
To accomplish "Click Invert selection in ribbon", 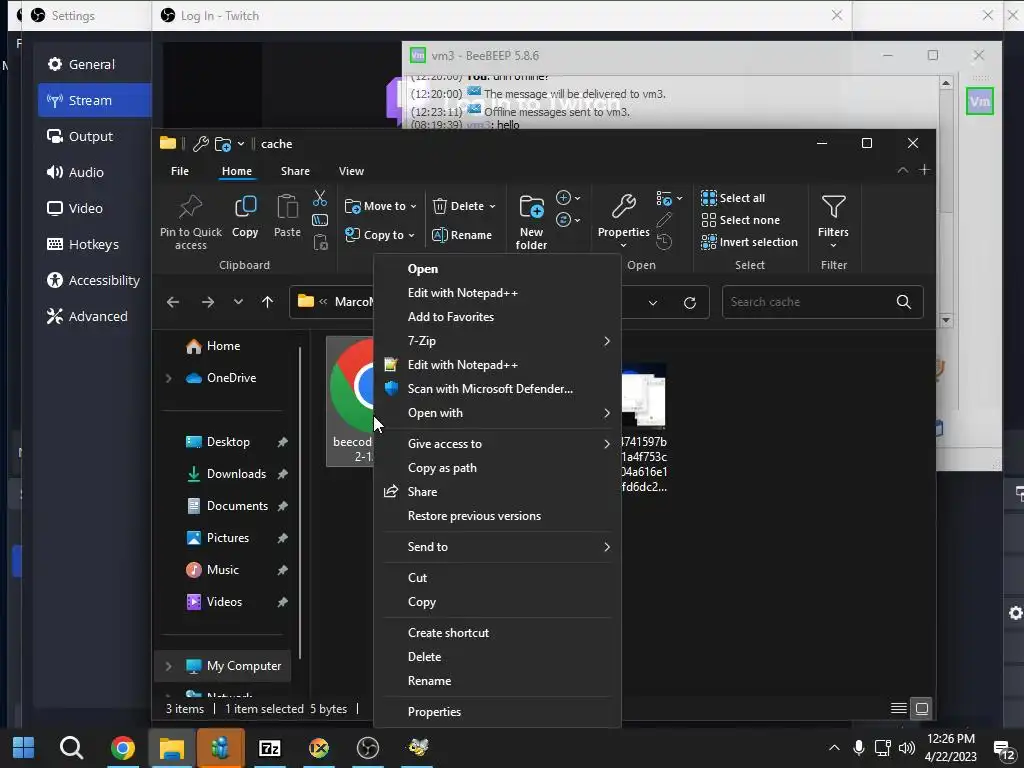I will point(749,242).
